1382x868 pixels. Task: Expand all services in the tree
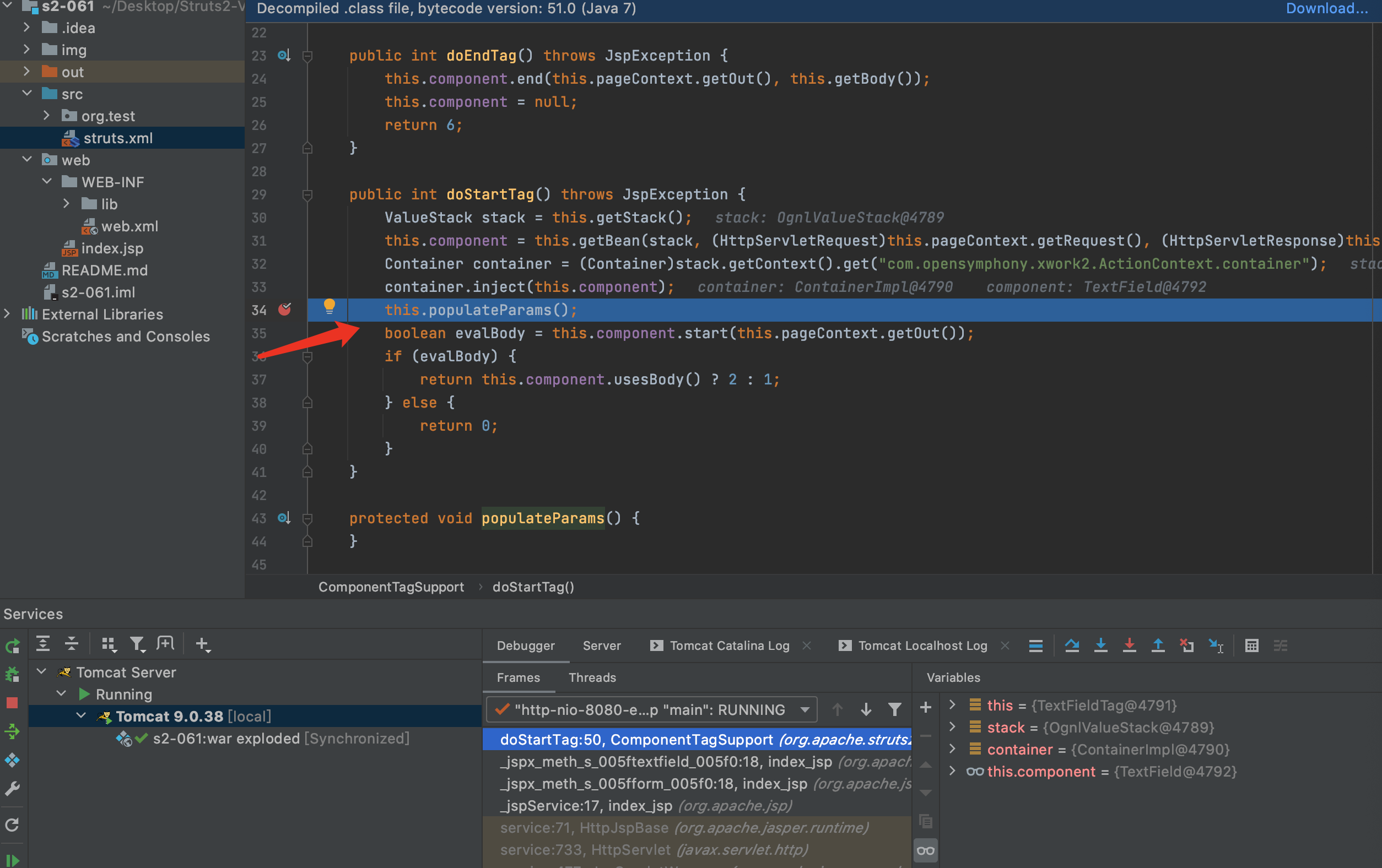coord(43,644)
